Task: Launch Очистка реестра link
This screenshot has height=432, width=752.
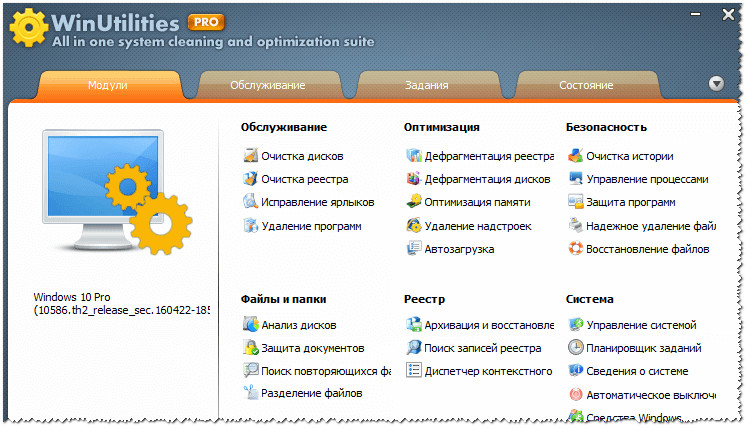Action: point(305,179)
